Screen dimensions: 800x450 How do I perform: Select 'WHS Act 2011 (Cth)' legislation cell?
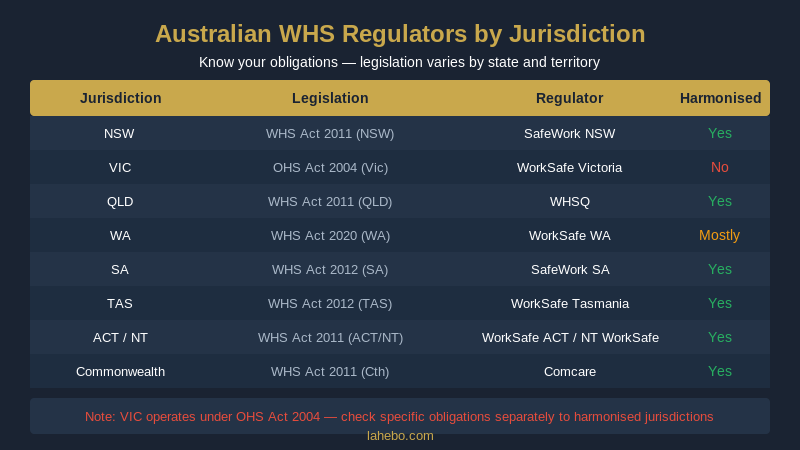point(330,371)
